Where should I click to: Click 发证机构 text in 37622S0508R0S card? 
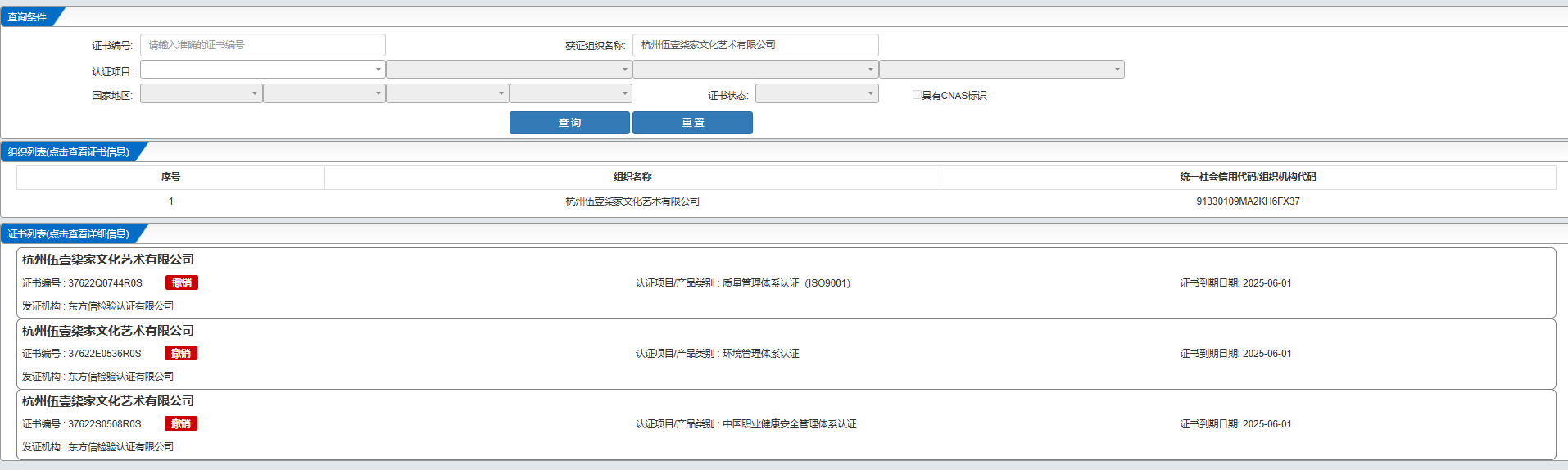(97, 447)
